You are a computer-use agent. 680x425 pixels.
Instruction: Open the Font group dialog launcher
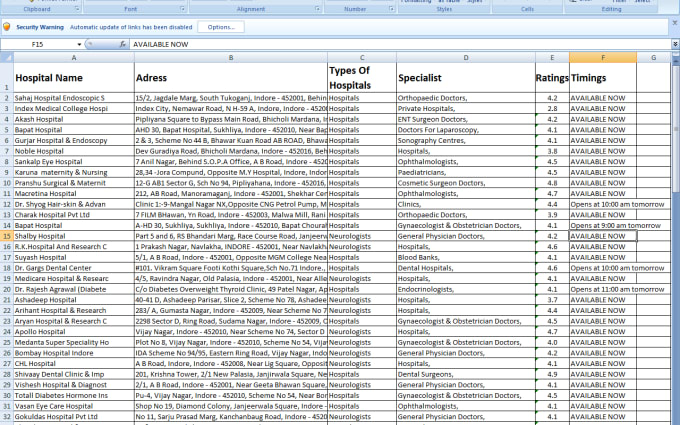(183, 9)
